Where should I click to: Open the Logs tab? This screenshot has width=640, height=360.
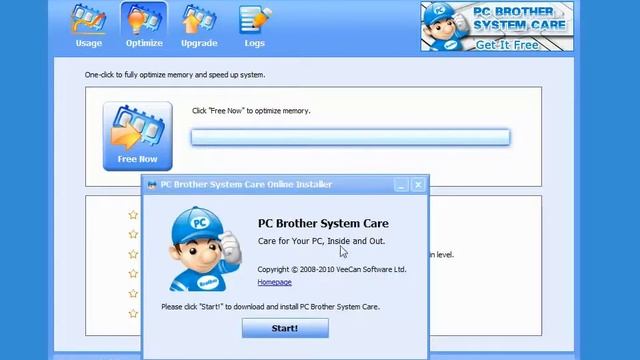(x=255, y=26)
